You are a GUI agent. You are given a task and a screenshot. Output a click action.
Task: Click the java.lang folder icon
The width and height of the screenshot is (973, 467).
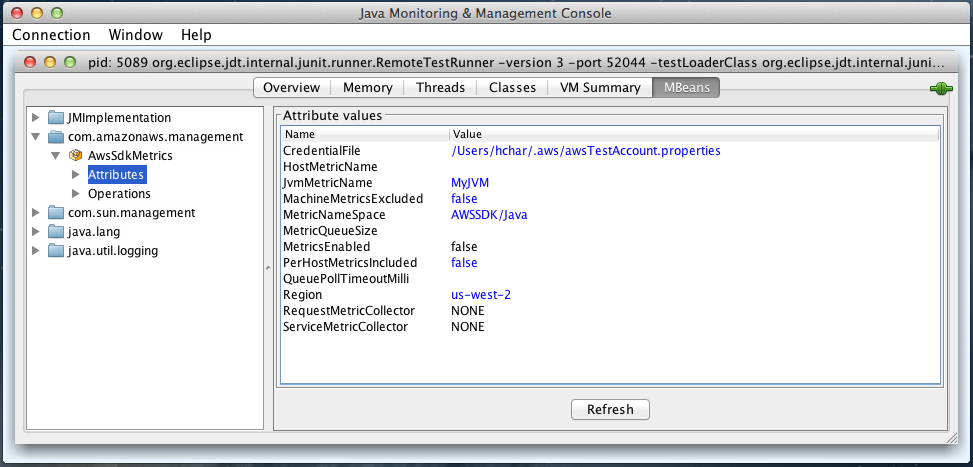coord(56,232)
